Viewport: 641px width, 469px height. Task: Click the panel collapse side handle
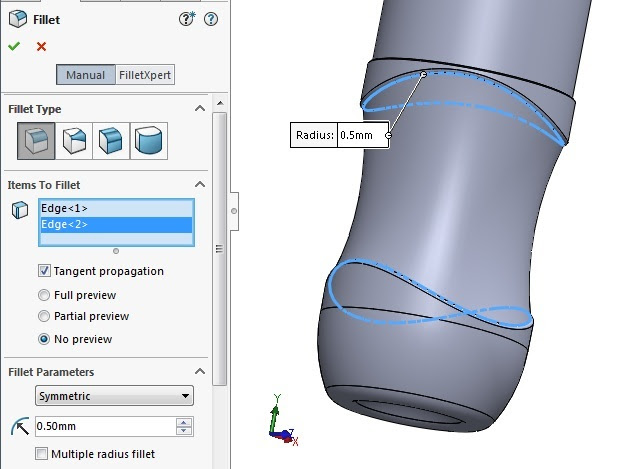pos(234,211)
